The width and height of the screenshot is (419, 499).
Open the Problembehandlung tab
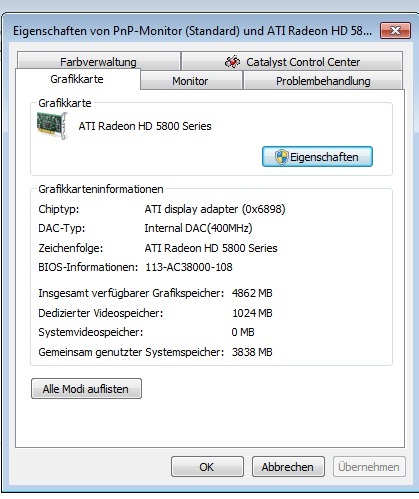(x=323, y=81)
